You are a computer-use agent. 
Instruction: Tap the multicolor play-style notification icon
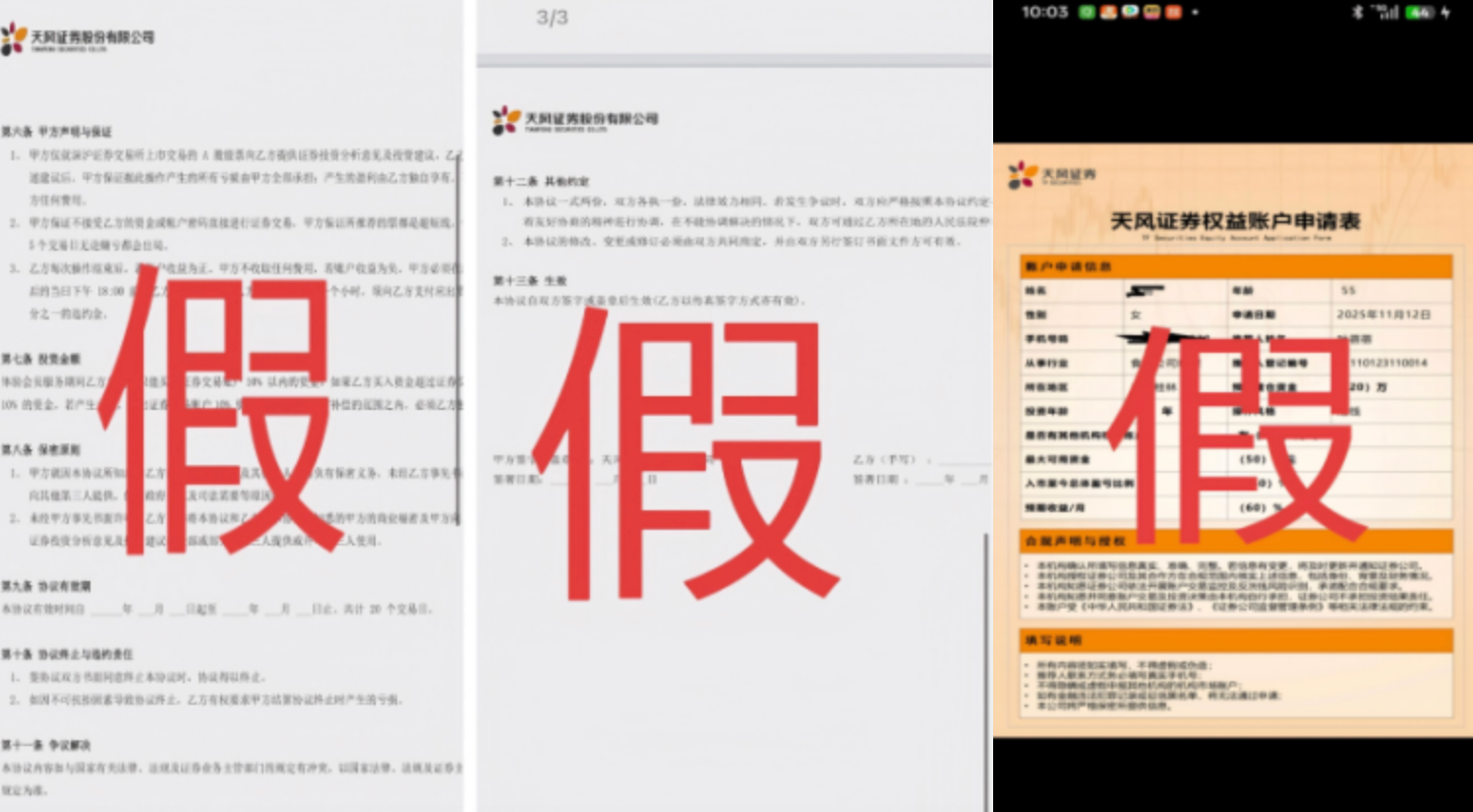point(1130,13)
